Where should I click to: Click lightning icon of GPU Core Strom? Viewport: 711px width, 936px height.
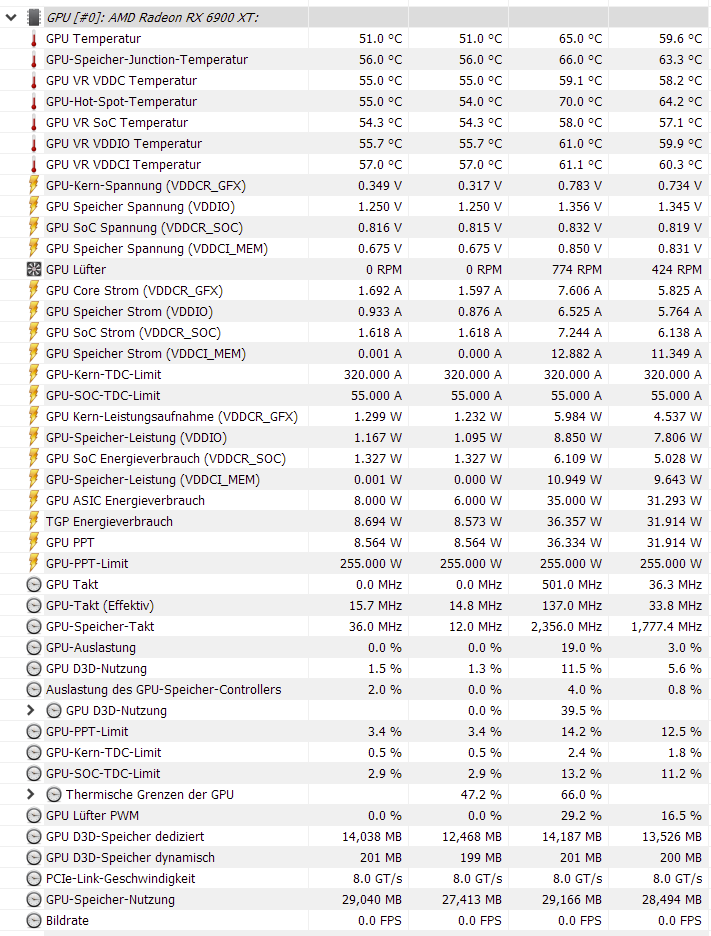point(34,291)
